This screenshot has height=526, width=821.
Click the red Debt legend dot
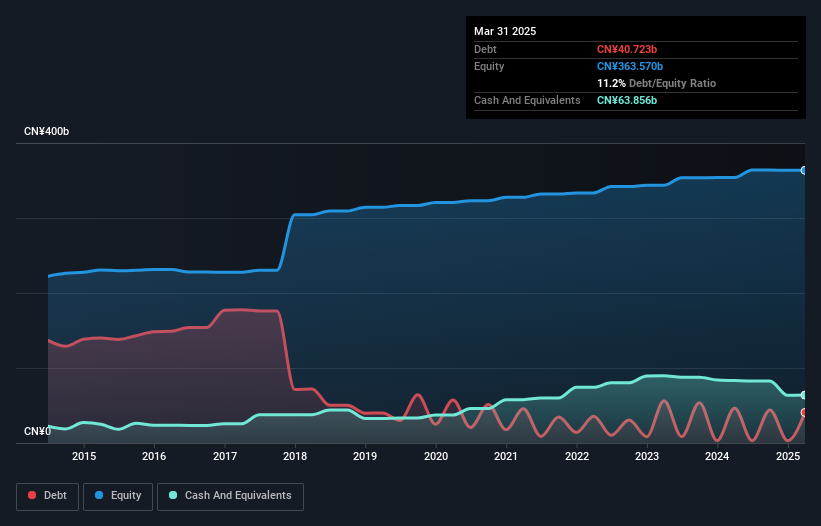(32, 495)
